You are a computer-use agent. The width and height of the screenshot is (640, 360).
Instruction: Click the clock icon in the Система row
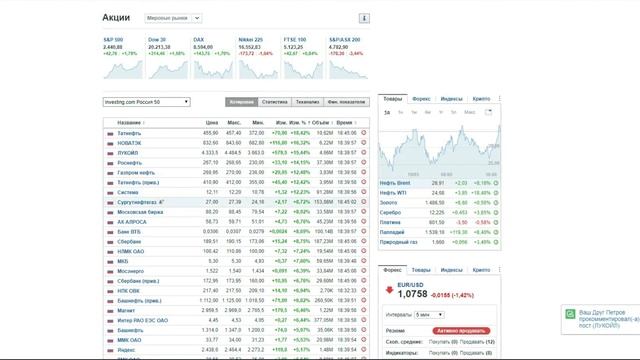click(x=364, y=192)
